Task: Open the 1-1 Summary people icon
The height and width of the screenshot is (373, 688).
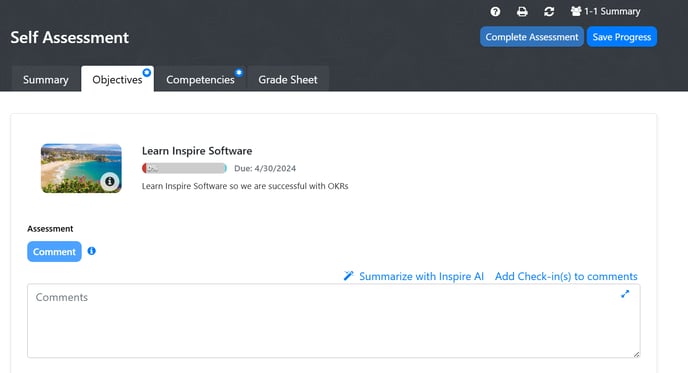Action: [576, 11]
